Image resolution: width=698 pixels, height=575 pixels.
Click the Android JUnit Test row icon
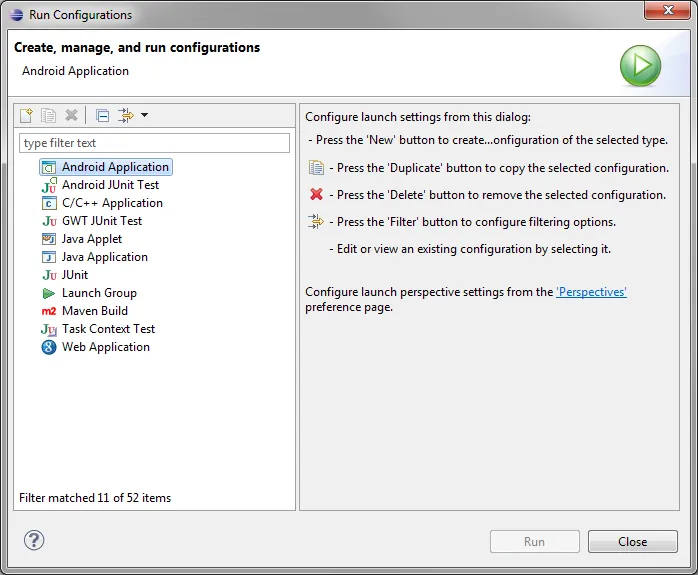tap(49, 185)
